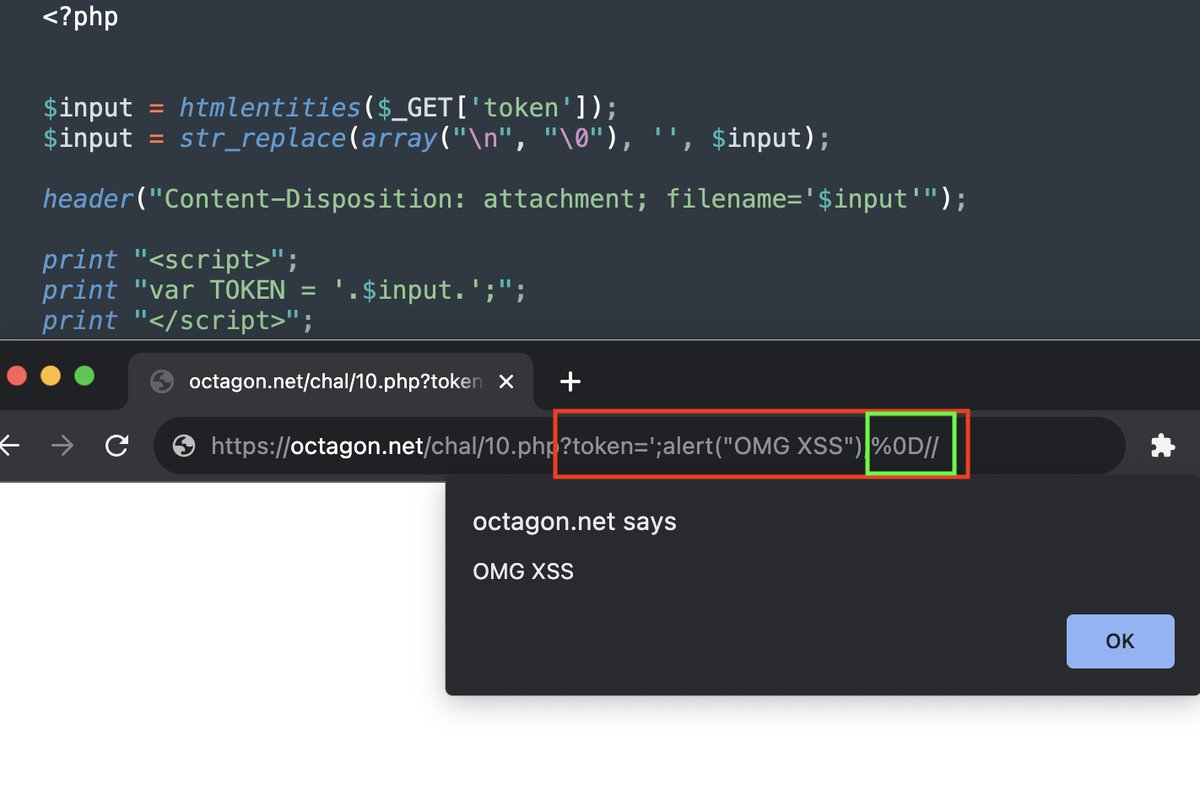Go forward with the forward arrow
The width and height of the screenshot is (1200, 790).
[62, 446]
